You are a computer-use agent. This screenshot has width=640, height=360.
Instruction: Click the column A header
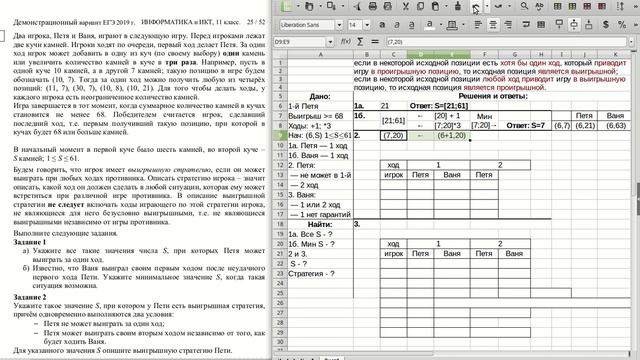pyautogui.click(x=320, y=54)
